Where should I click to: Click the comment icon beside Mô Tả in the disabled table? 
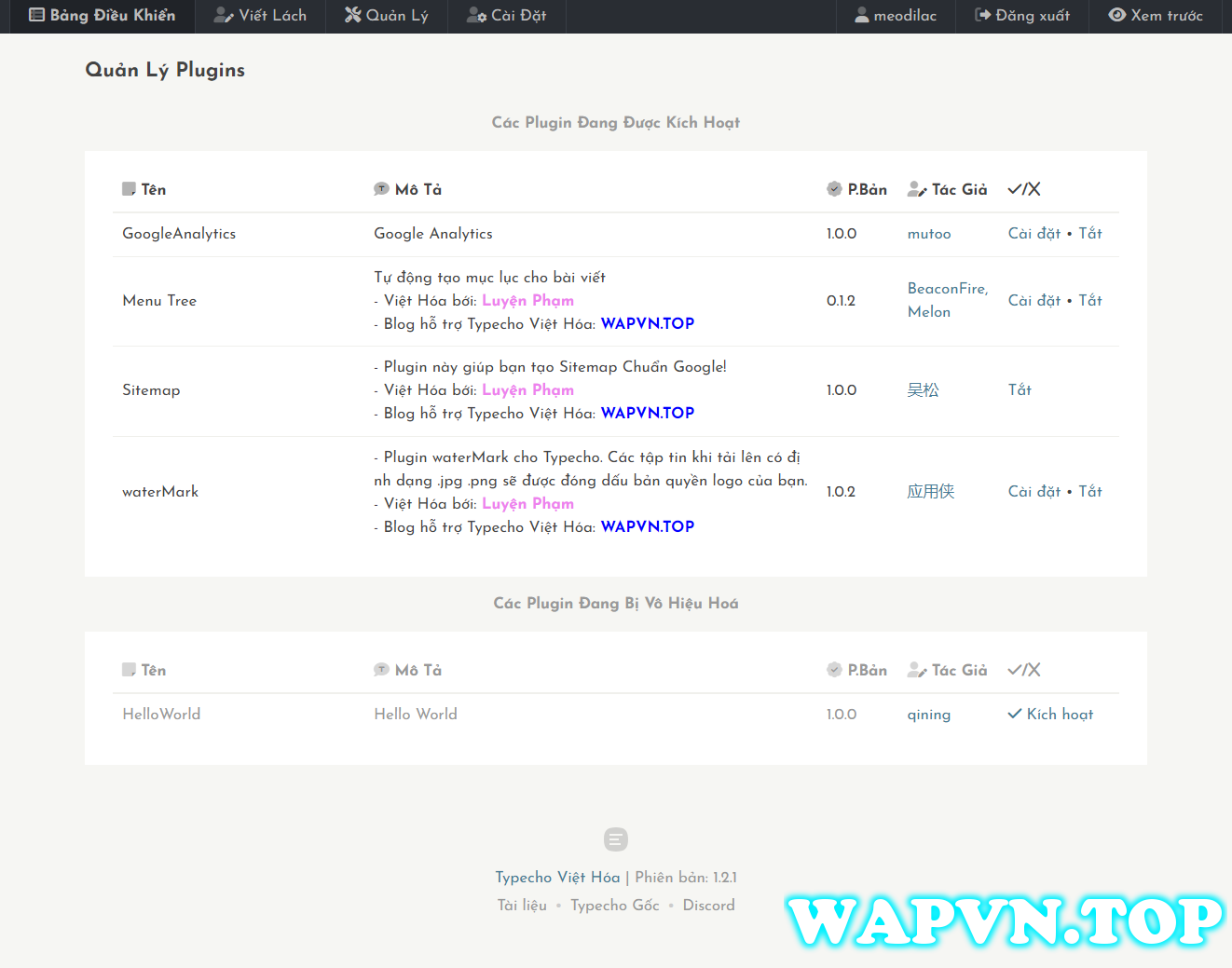tap(381, 670)
